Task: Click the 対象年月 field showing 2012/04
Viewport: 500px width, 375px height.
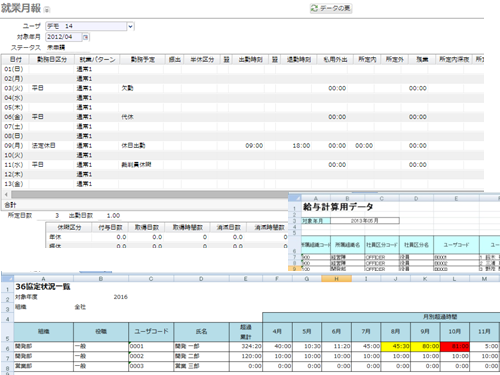Action: [64, 37]
